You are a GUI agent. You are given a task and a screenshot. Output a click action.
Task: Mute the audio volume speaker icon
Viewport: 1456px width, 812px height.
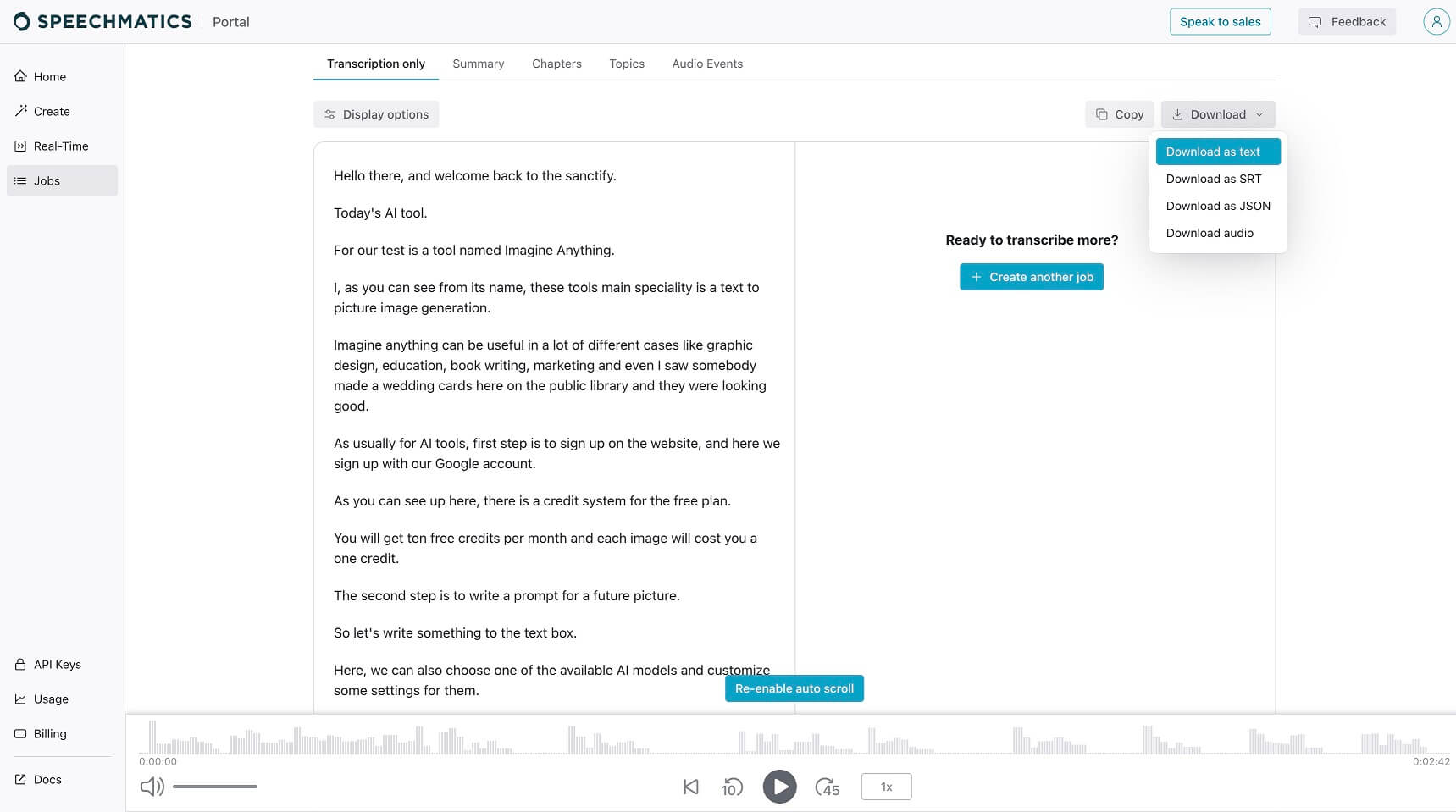(x=152, y=787)
